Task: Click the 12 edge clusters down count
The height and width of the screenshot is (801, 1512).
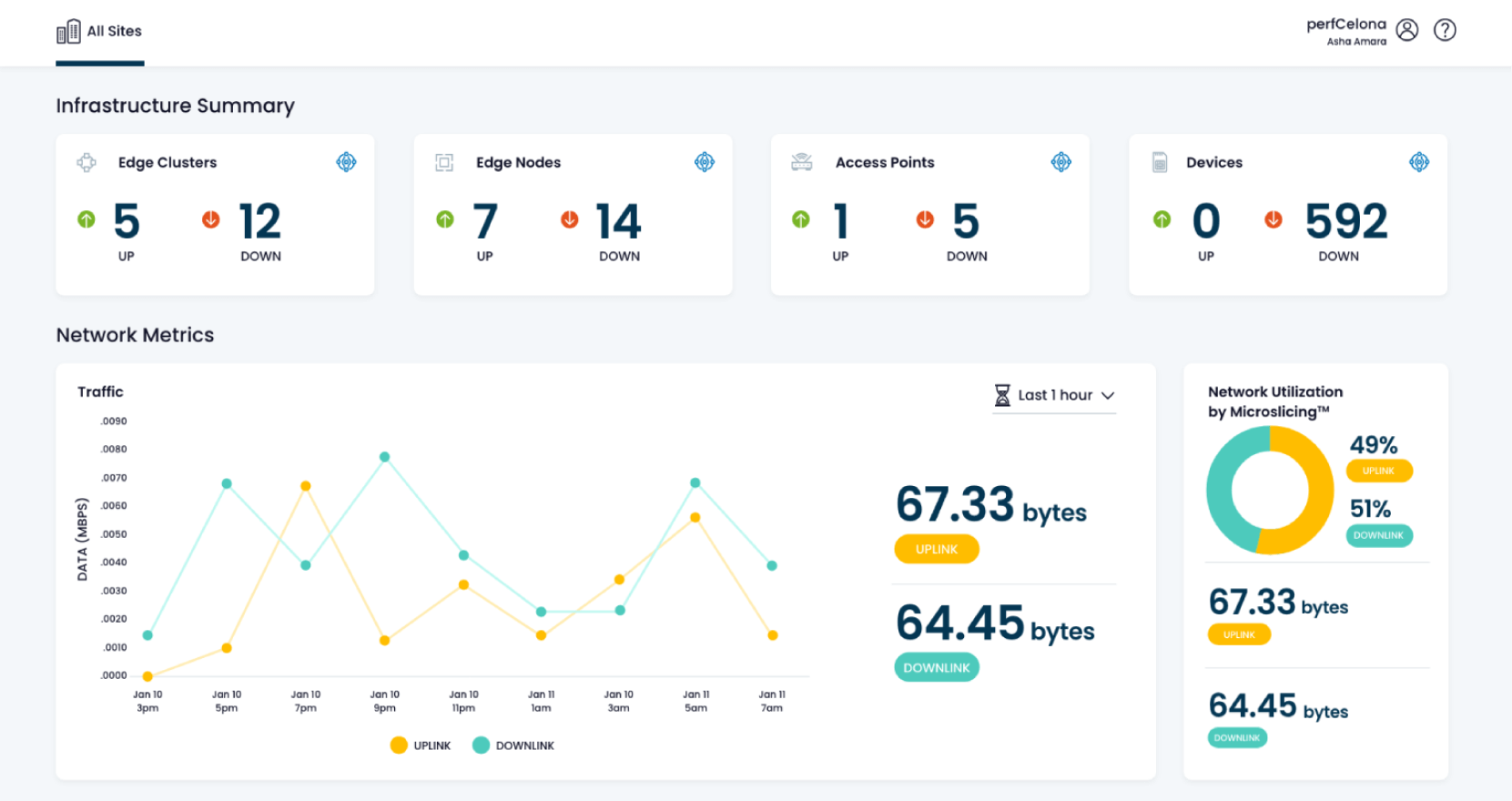Action: point(260,221)
